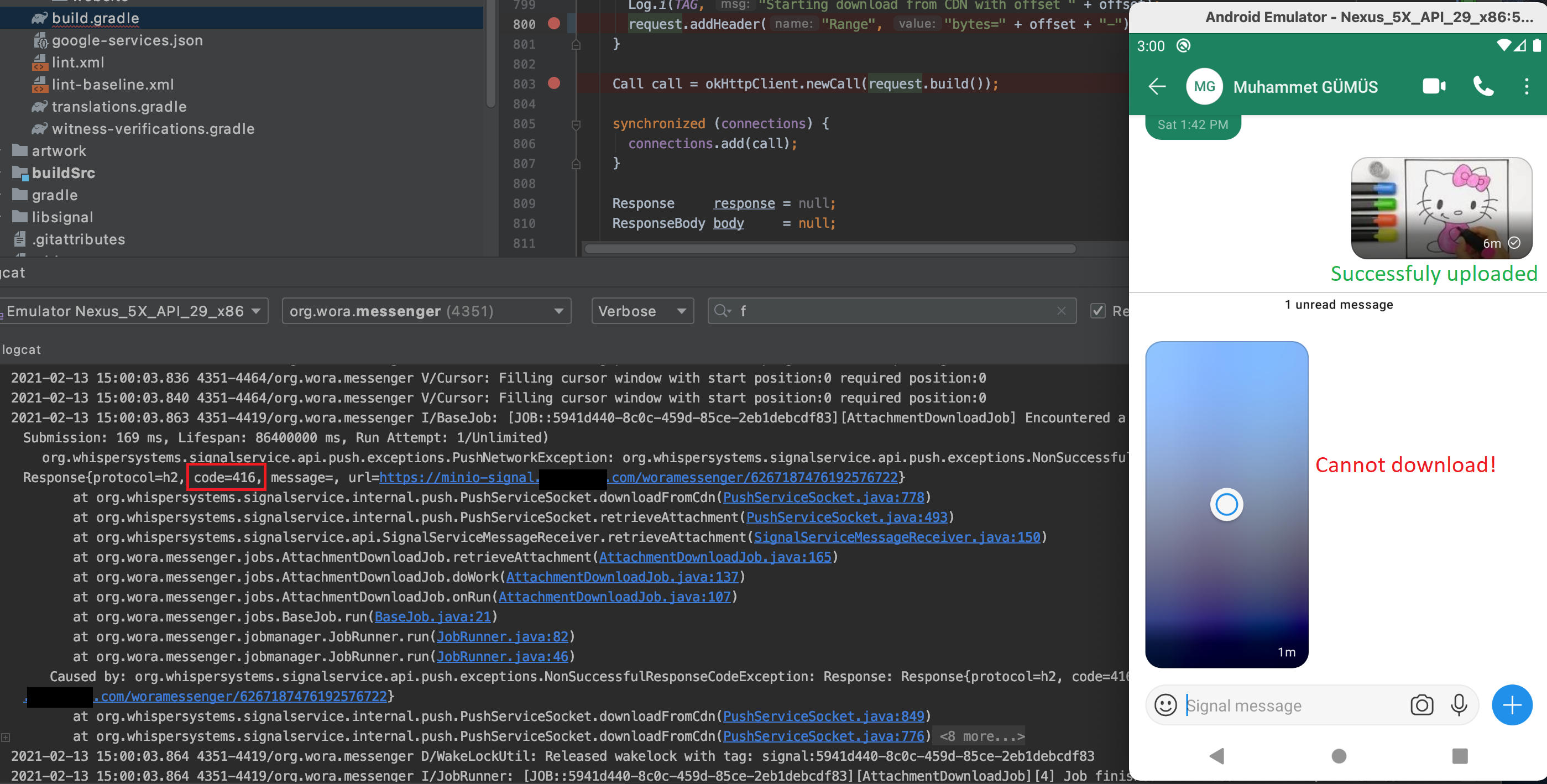1547x784 pixels.
Task: Start a voice call using the phone icon
Action: [x=1483, y=86]
